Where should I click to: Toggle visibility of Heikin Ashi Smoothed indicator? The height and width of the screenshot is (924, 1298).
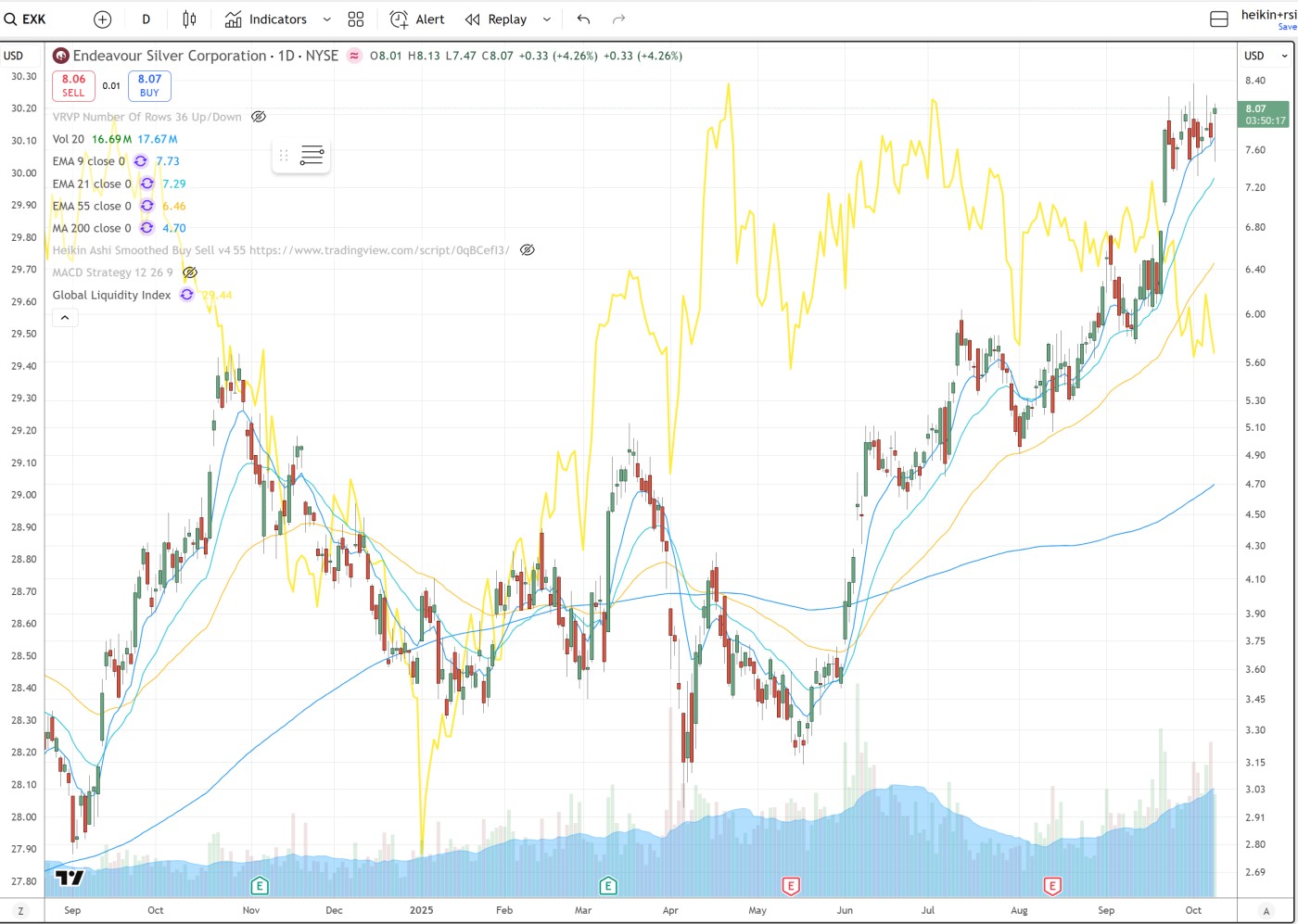pos(527,250)
